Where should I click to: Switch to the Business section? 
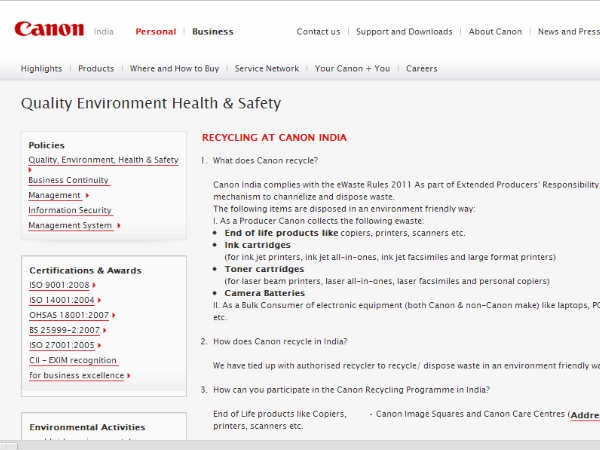(213, 32)
